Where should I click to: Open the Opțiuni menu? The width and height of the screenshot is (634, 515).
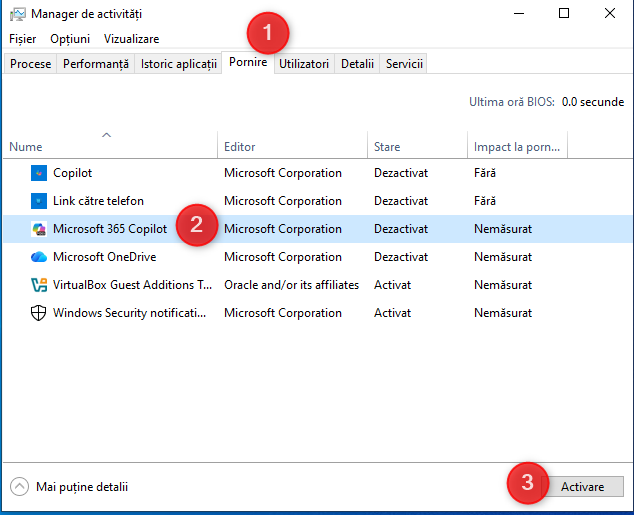click(x=70, y=39)
